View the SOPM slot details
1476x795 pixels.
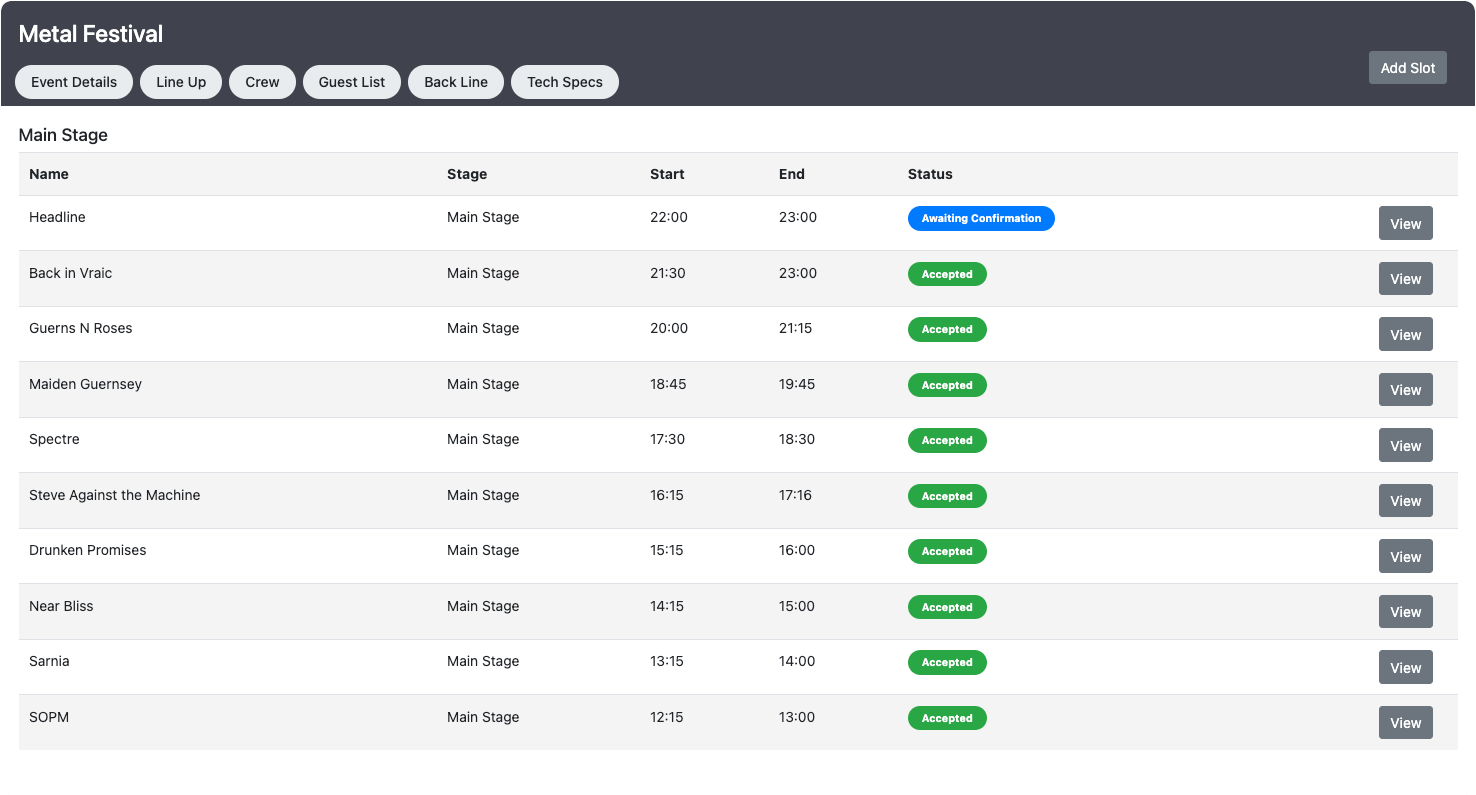coord(1405,722)
